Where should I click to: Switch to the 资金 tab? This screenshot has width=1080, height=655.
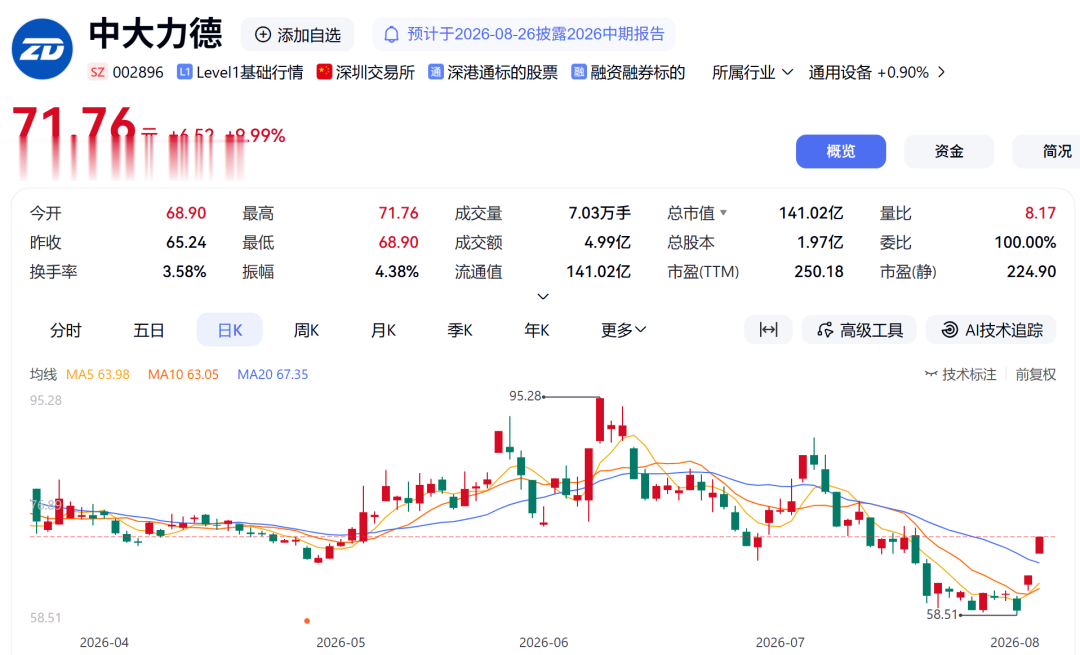point(949,152)
